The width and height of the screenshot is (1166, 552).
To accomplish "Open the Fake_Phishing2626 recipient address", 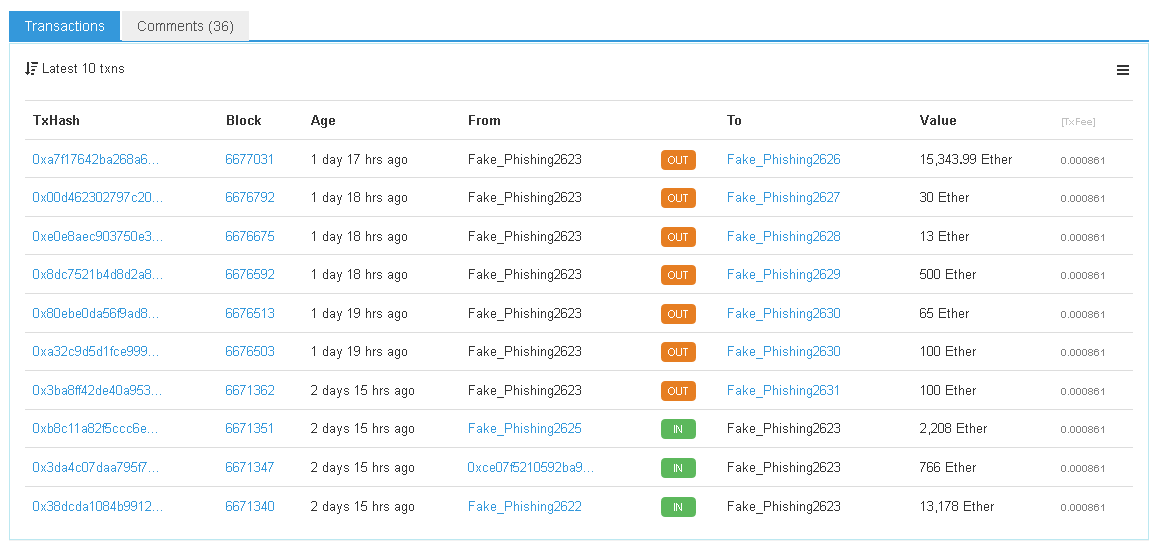I will click(783, 159).
